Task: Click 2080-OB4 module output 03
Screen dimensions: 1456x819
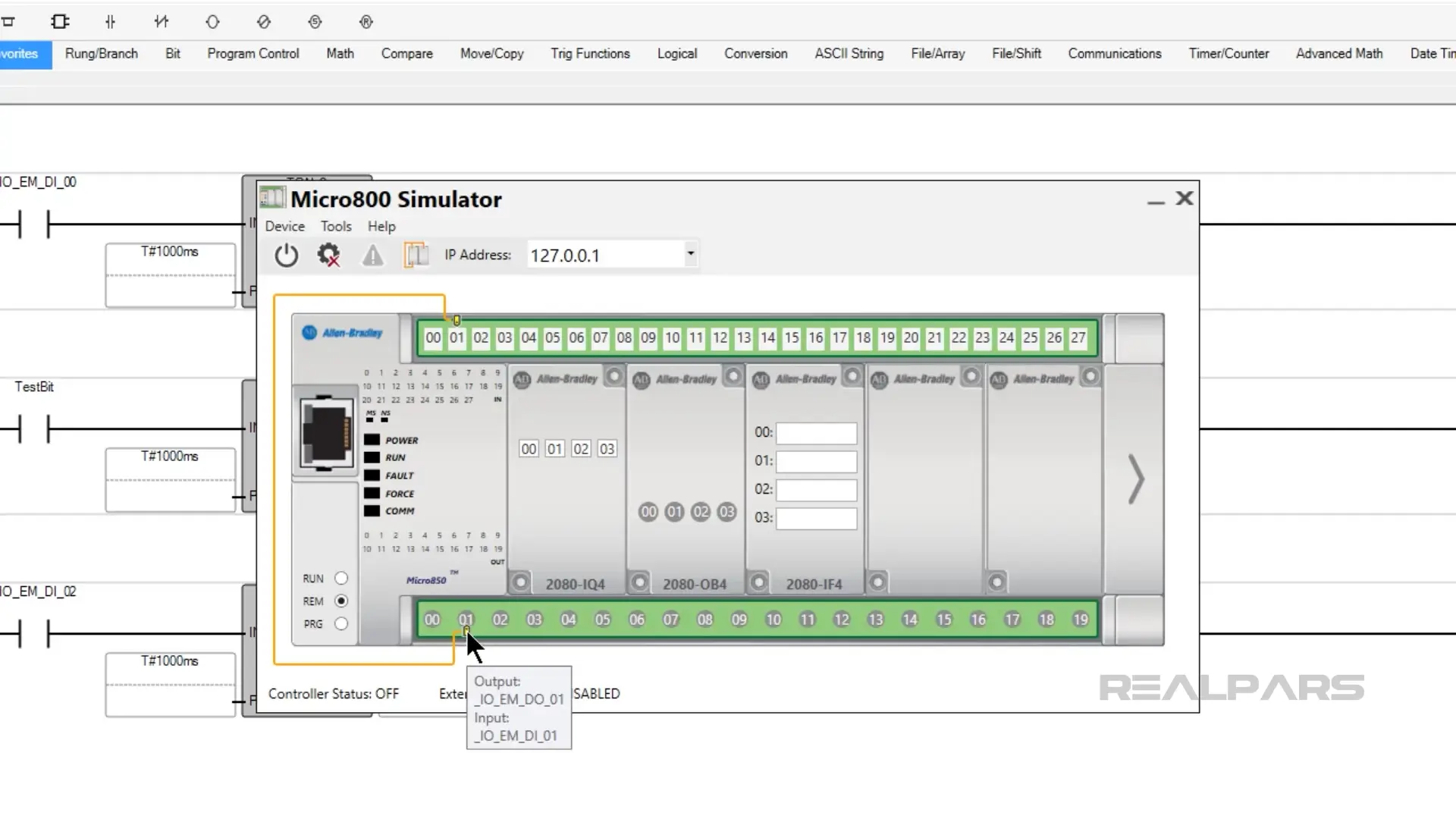Action: [x=726, y=512]
